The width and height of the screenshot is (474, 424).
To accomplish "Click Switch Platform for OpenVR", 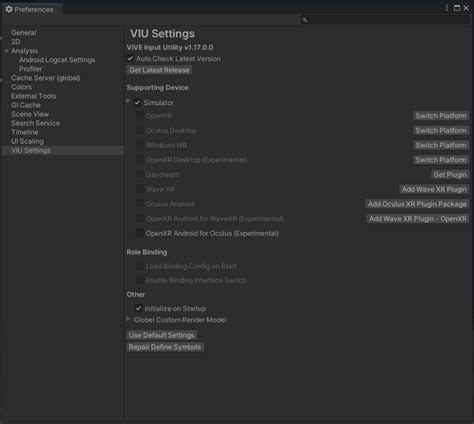I will tap(441, 116).
